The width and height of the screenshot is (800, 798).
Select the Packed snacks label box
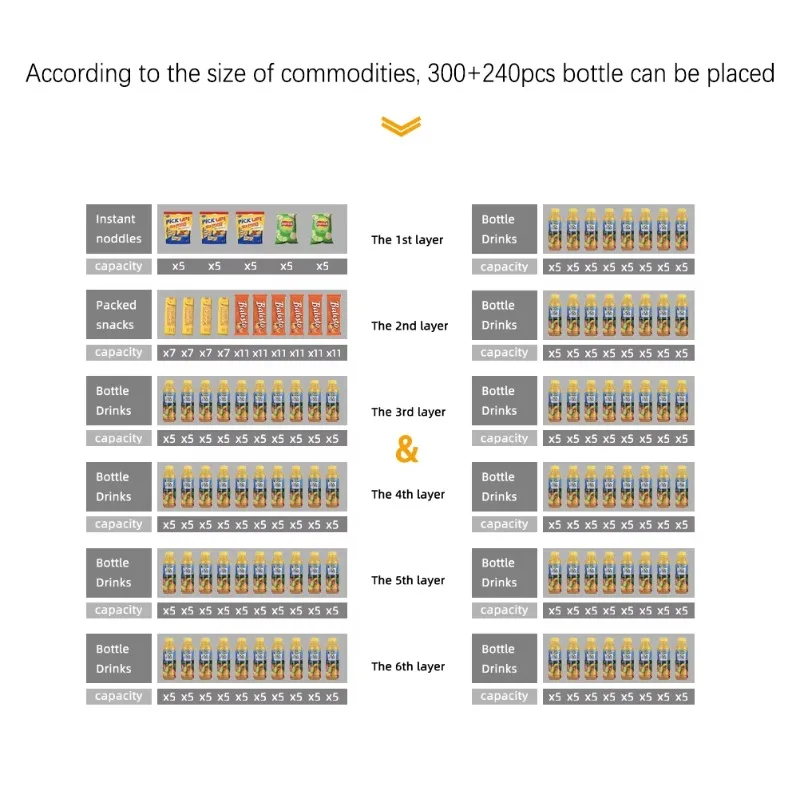tap(119, 314)
